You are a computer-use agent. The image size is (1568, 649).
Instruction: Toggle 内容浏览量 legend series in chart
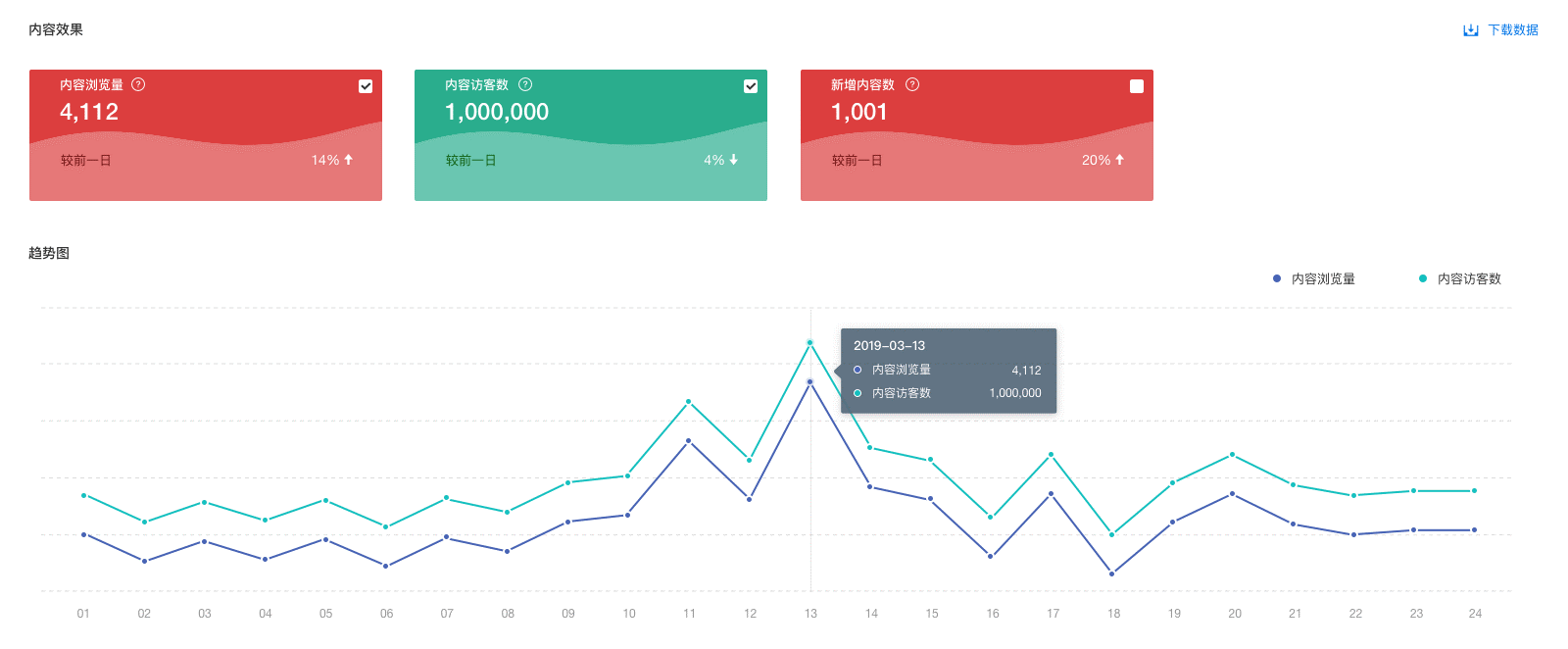[x=1313, y=278]
